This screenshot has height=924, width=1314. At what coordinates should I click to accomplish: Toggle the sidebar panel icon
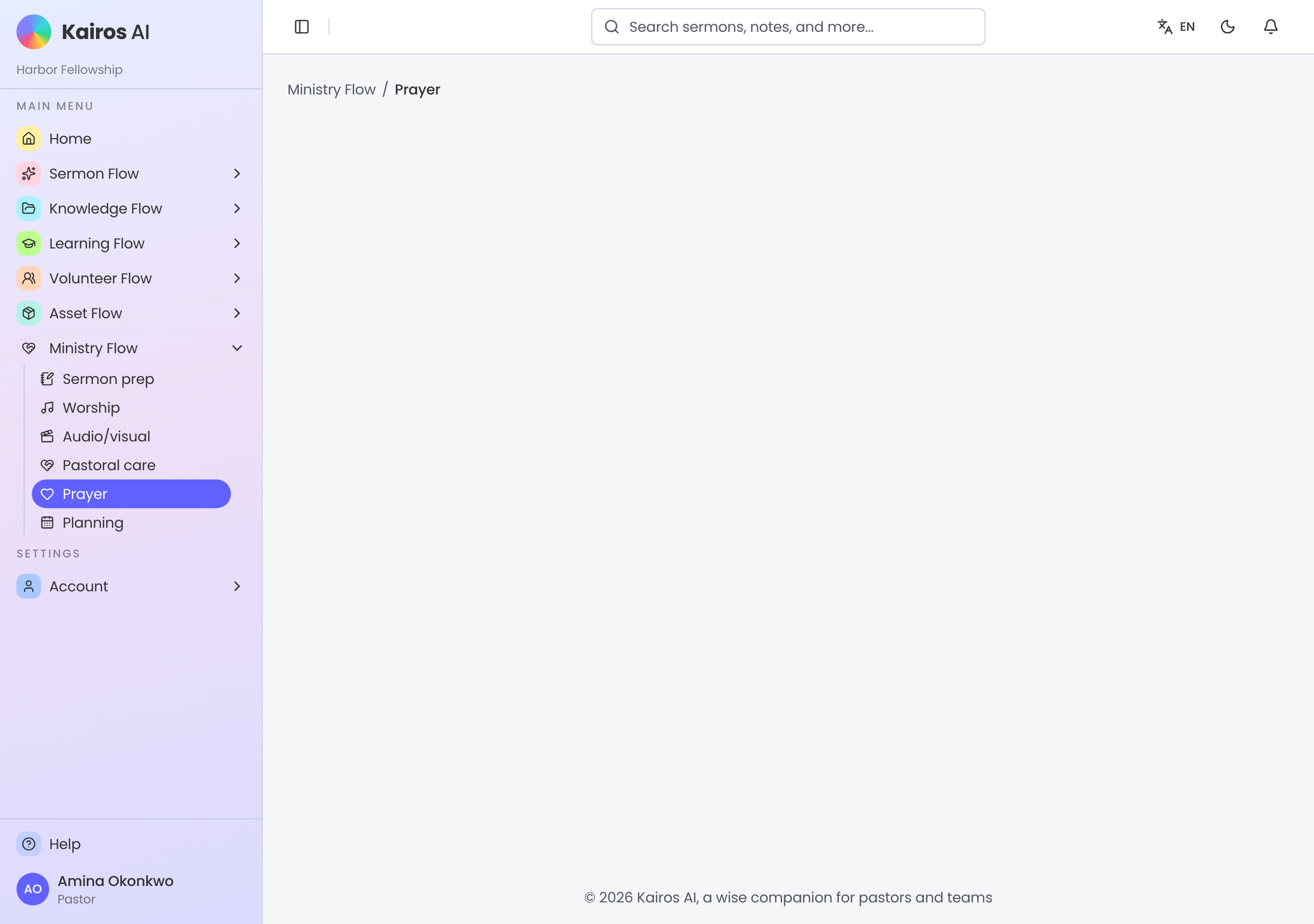[302, 27]
